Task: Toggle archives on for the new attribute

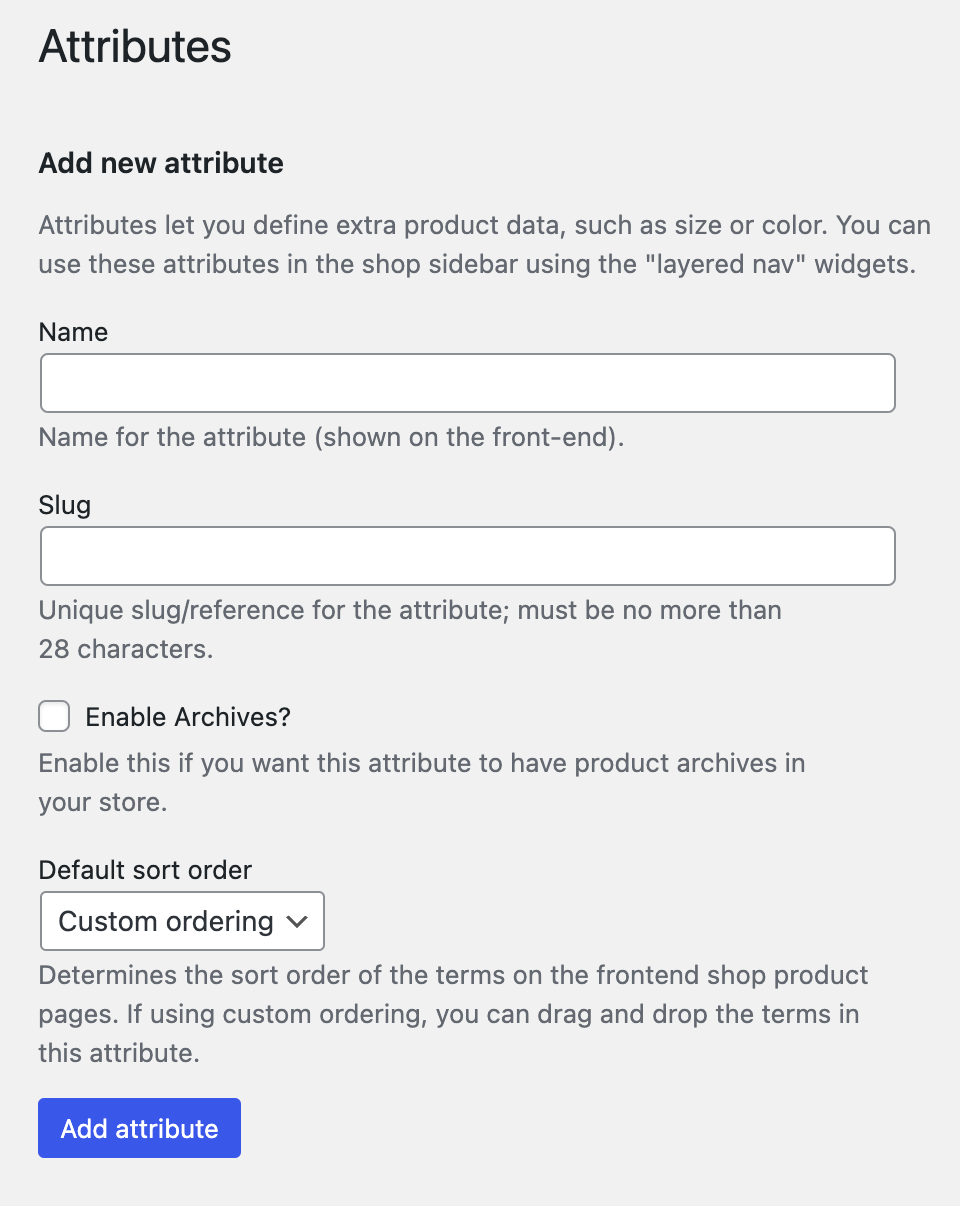Action: tap(54, 716)
